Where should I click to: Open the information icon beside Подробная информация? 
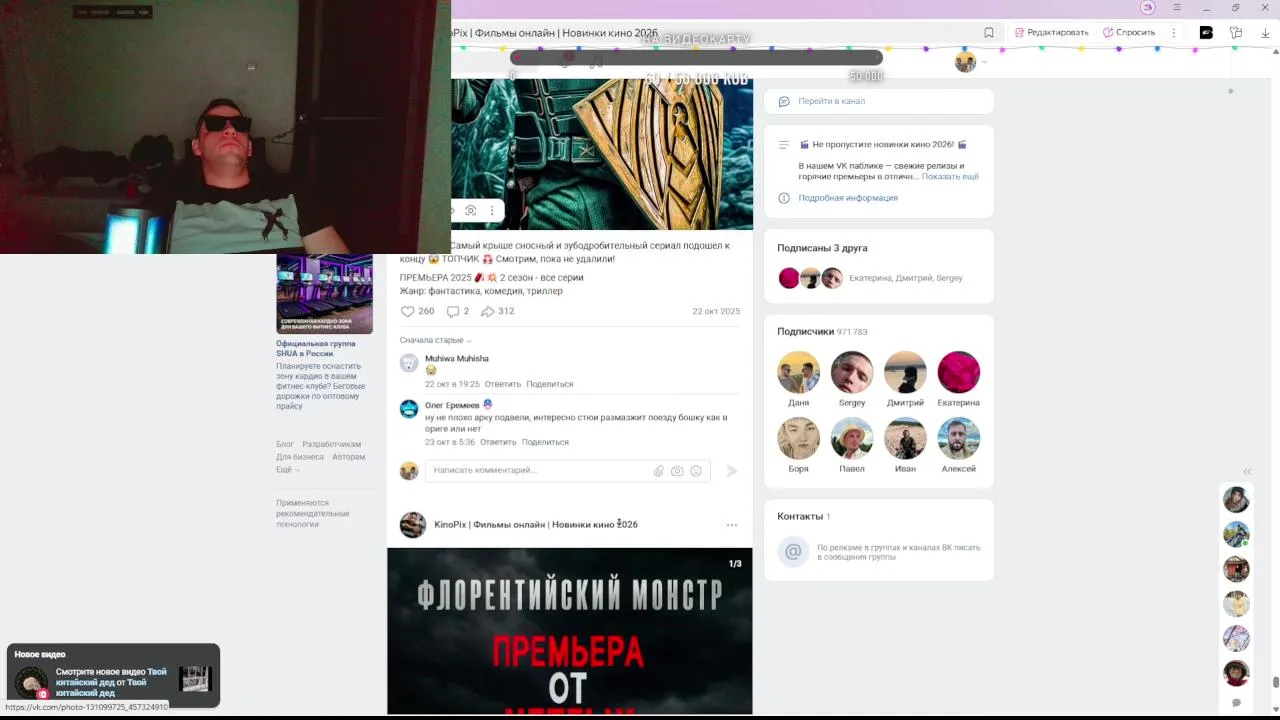pyautogui.click(x=784, y=198)
